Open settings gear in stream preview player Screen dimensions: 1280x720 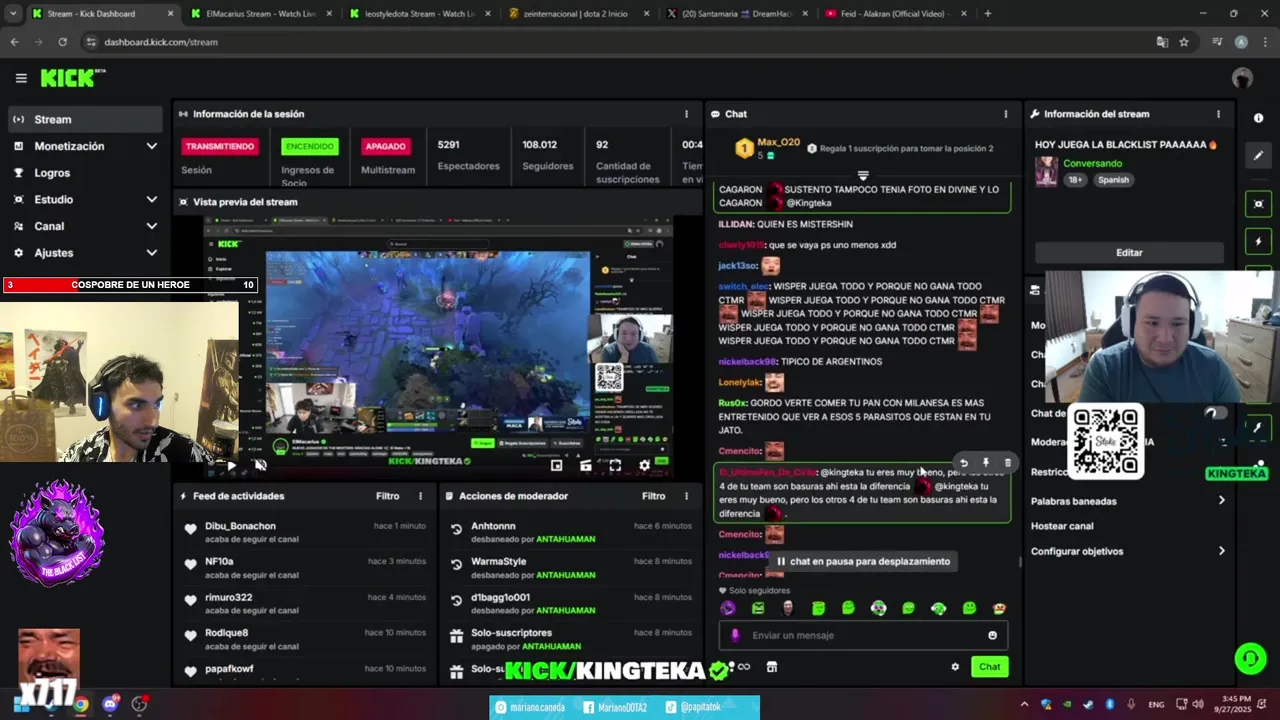click(x=644, y=465)
